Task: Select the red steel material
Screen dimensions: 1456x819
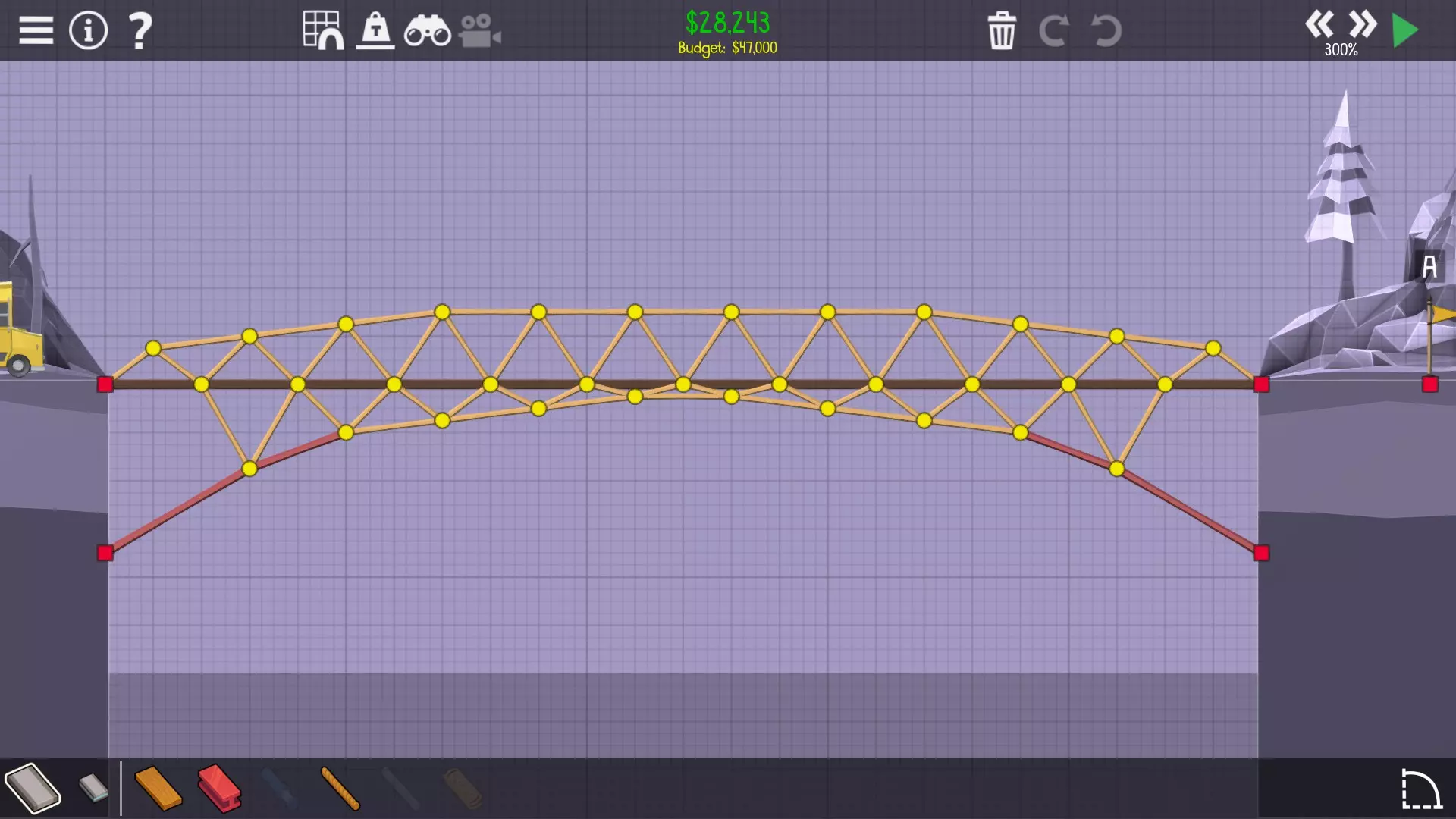Action: (x=219, y=789)
